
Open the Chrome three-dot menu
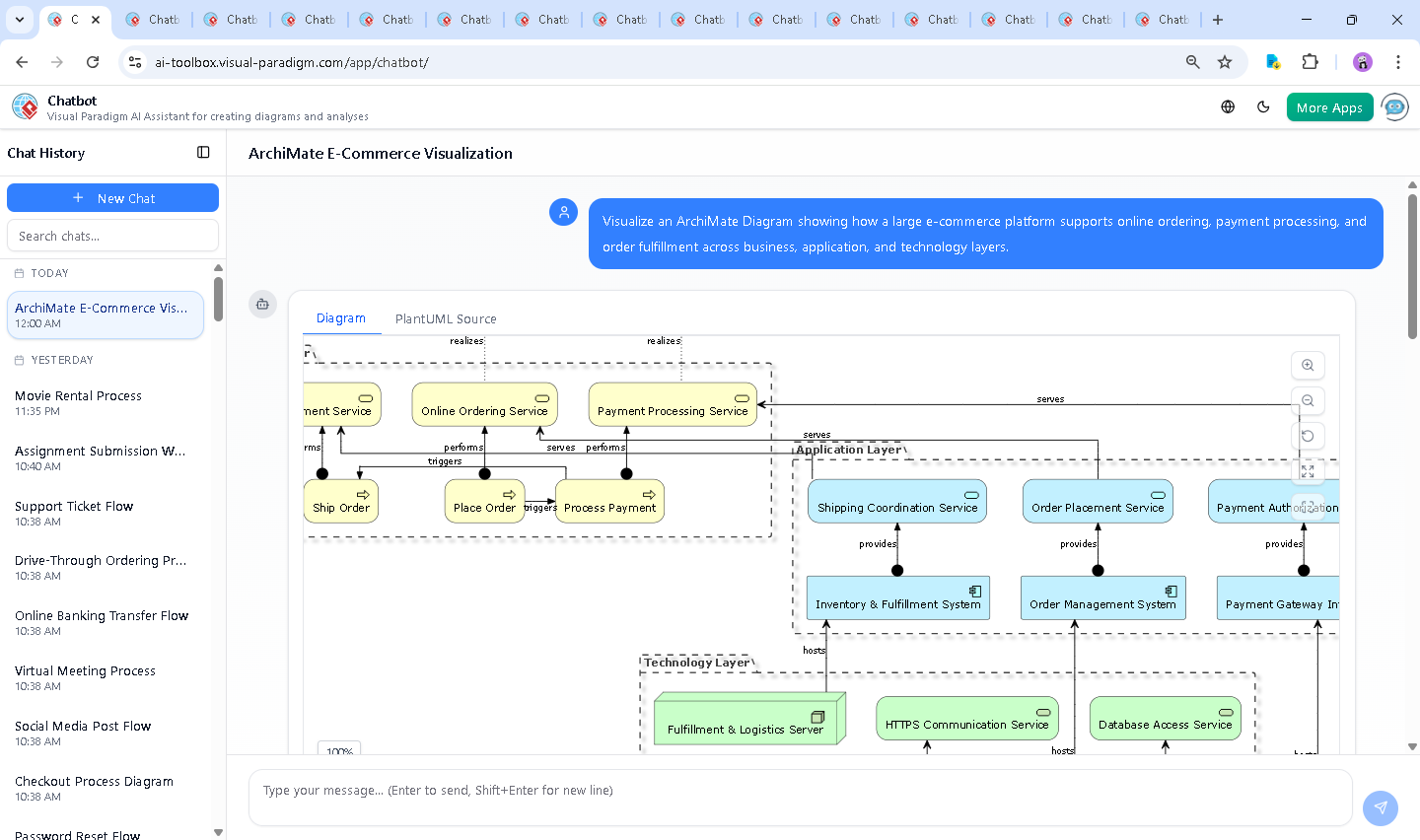(1397, 62)
